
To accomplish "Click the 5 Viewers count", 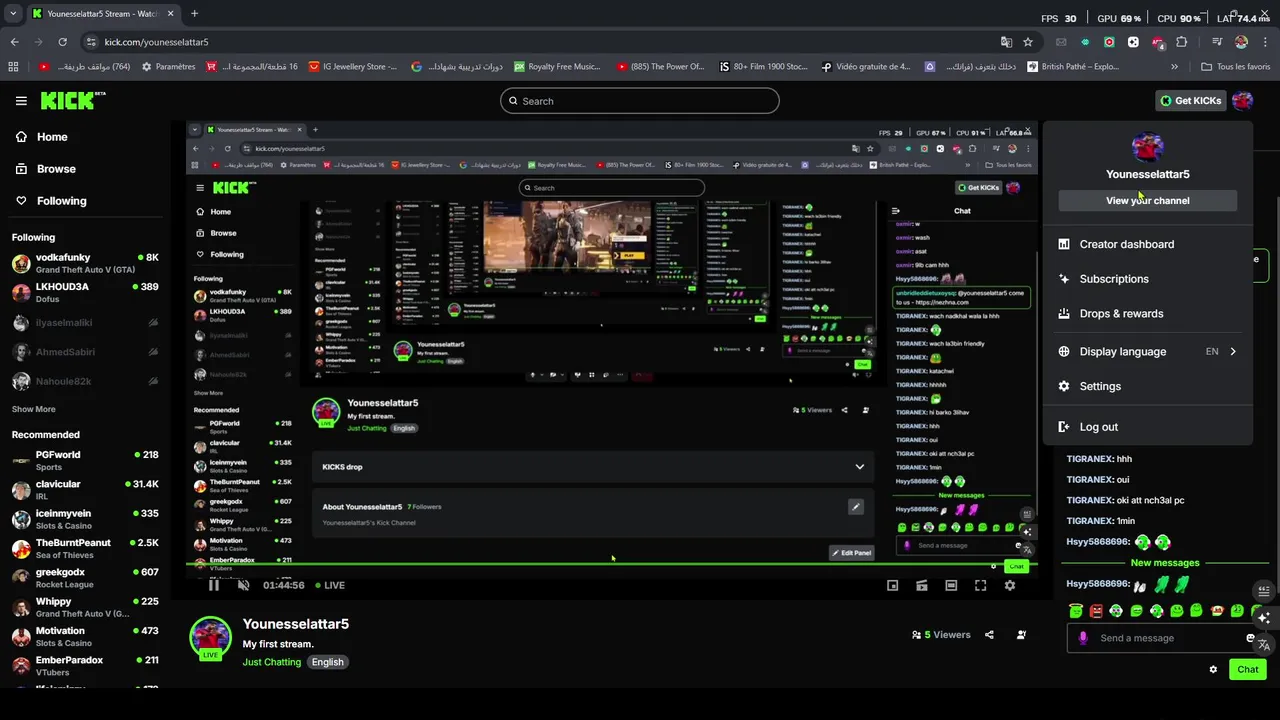I will point(941,635).
